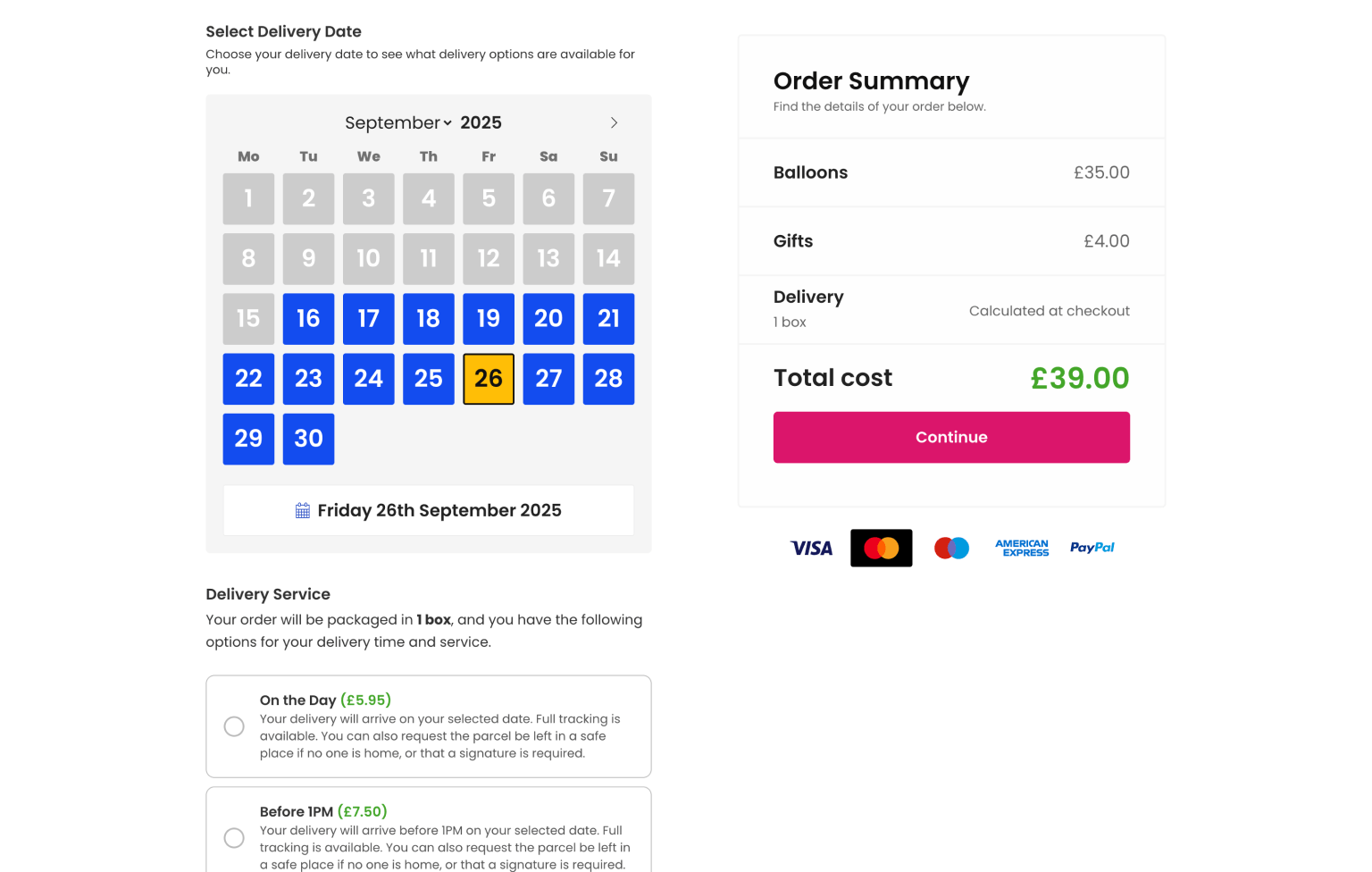The width and height of the screenshot is (1372, 872).
Task: Click the Mastercard payment logo
Action: 881,548
